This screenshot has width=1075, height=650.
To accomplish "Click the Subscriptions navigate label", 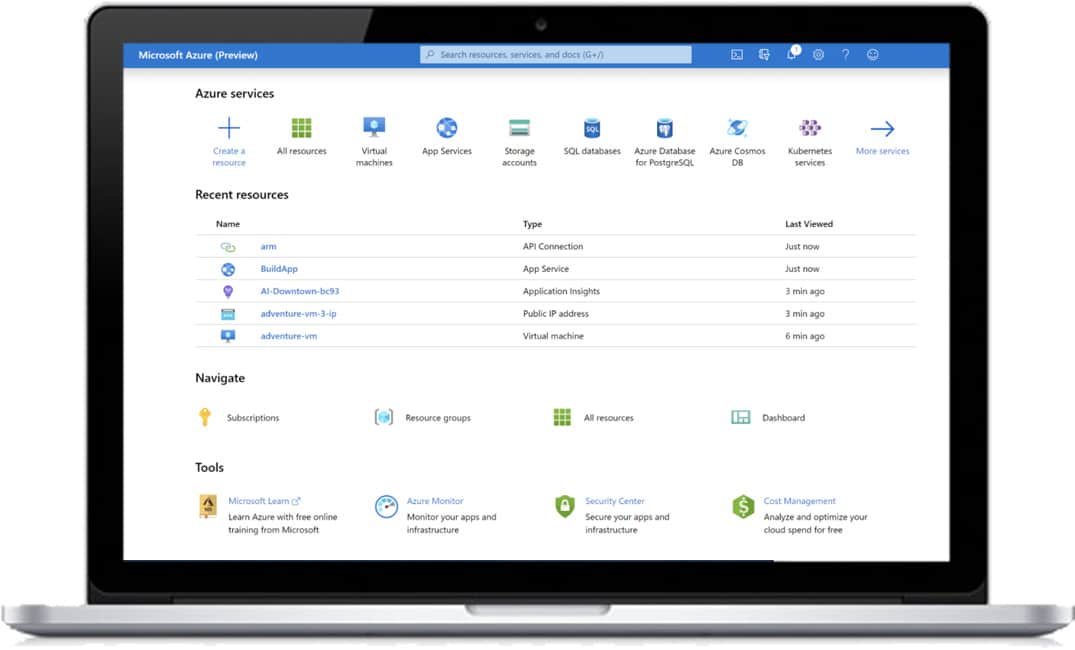I will coord(253,418).
